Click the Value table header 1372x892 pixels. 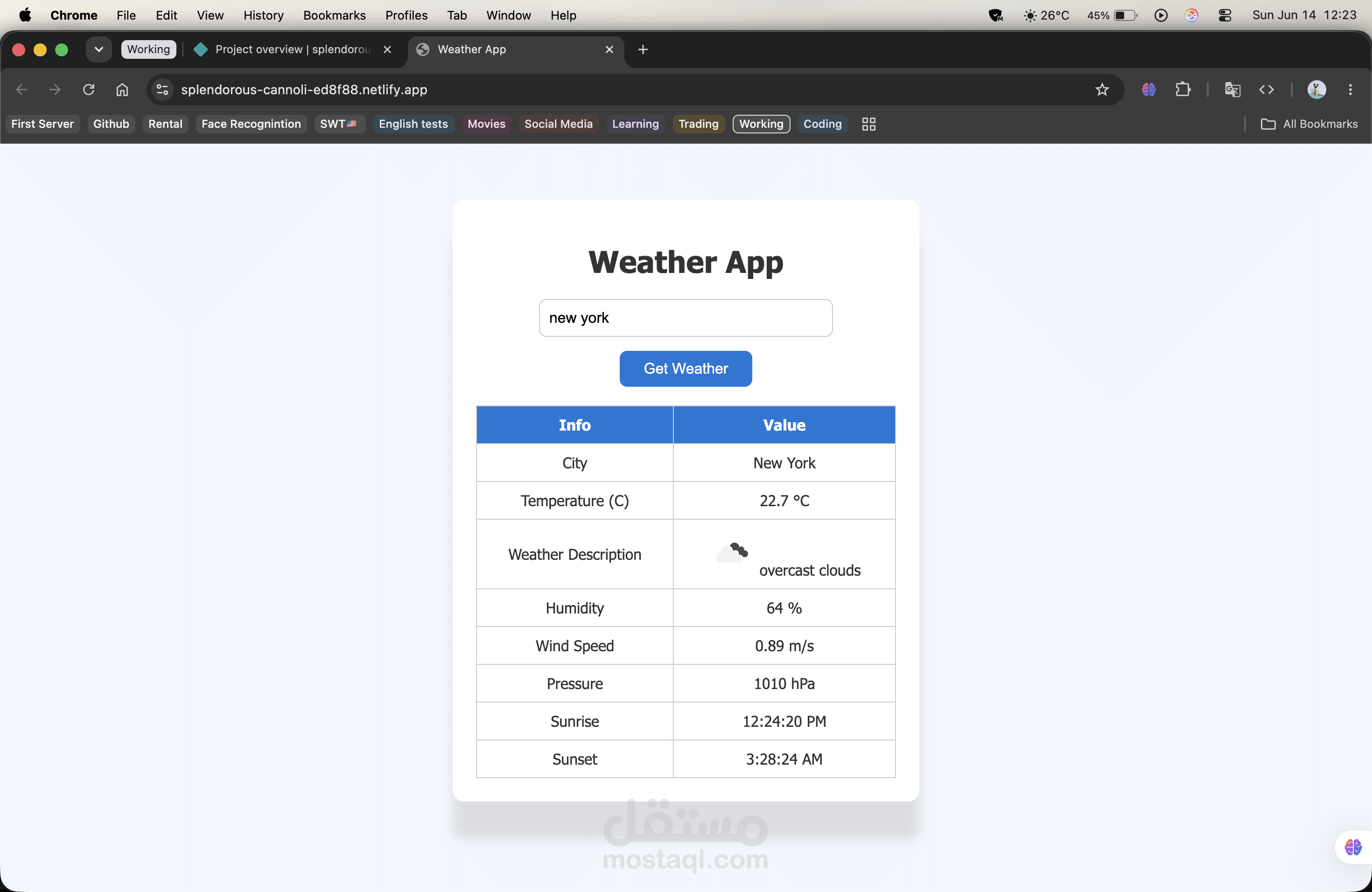(784, 425)
